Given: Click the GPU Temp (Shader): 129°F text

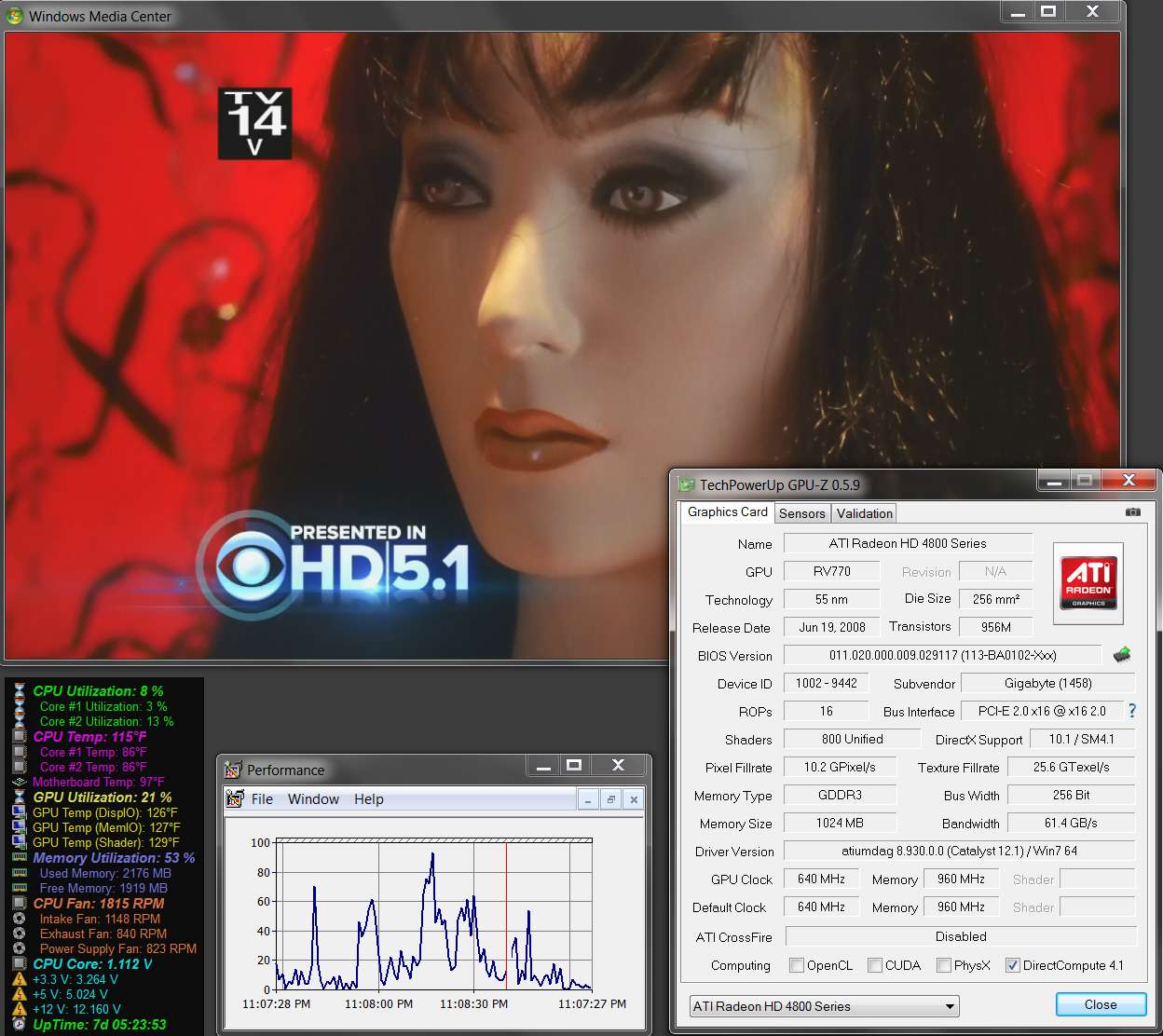Looking at the screenshot, I should click(105, 842).
